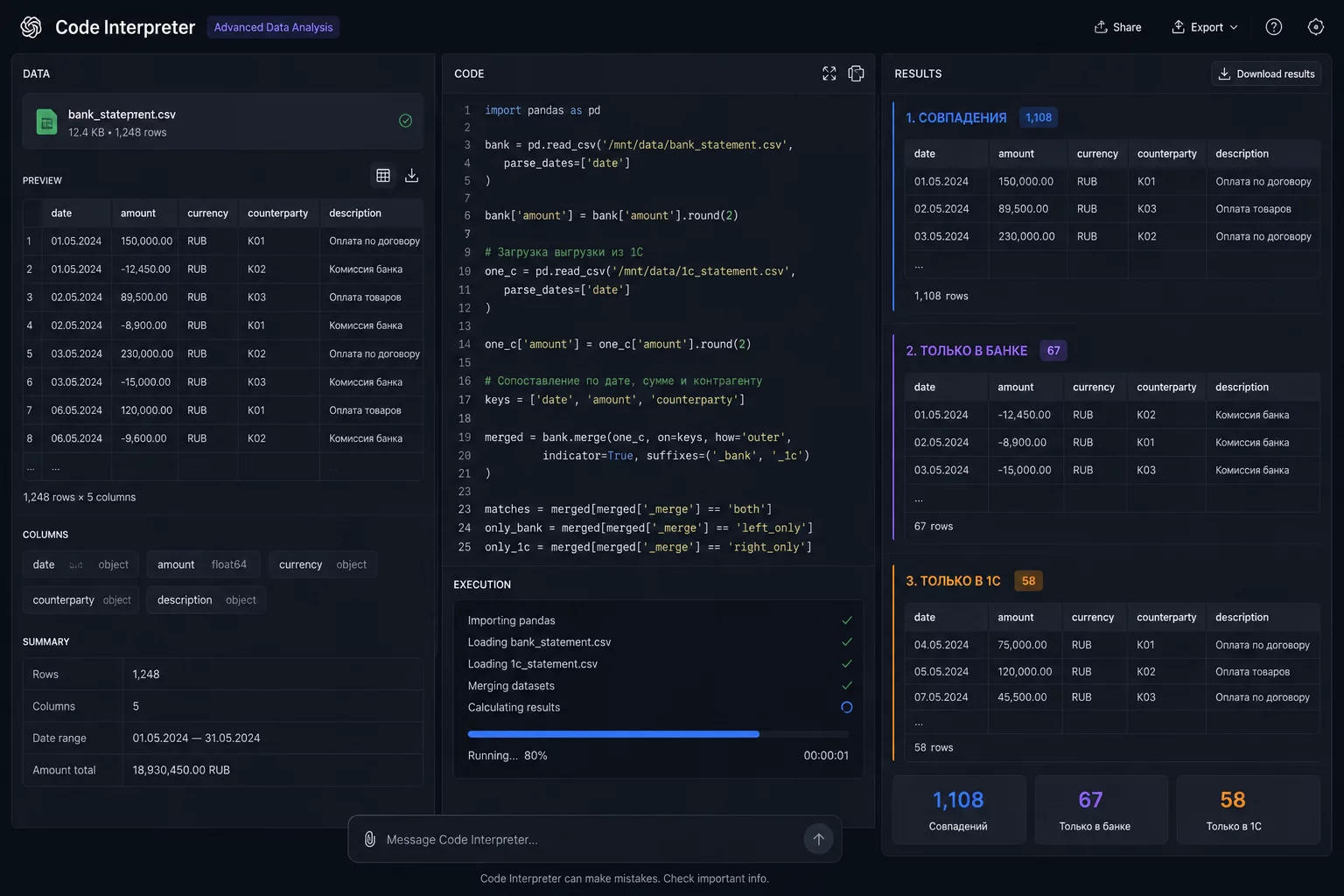
Task: Click the send arrow button
Action: pyautogui.click(x=818, y=839)
